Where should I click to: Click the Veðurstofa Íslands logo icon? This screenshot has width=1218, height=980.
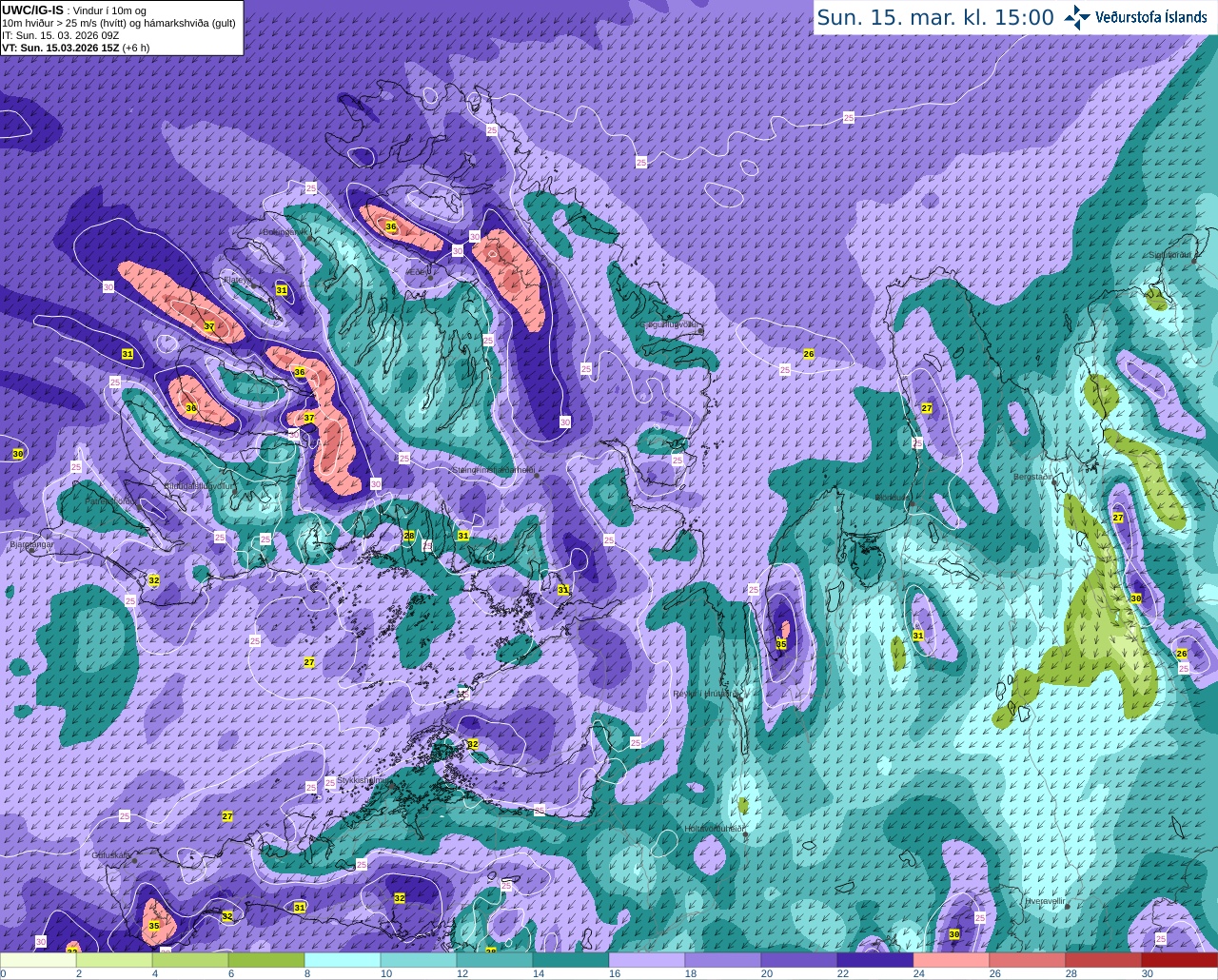coord(1077,16)
